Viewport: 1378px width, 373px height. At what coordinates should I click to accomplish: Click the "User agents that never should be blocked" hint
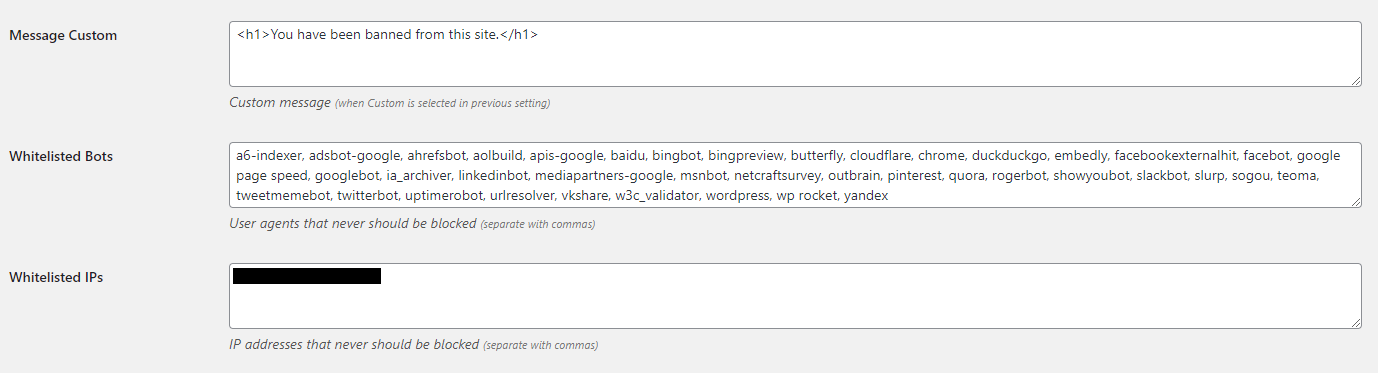[x=353, y=223]
